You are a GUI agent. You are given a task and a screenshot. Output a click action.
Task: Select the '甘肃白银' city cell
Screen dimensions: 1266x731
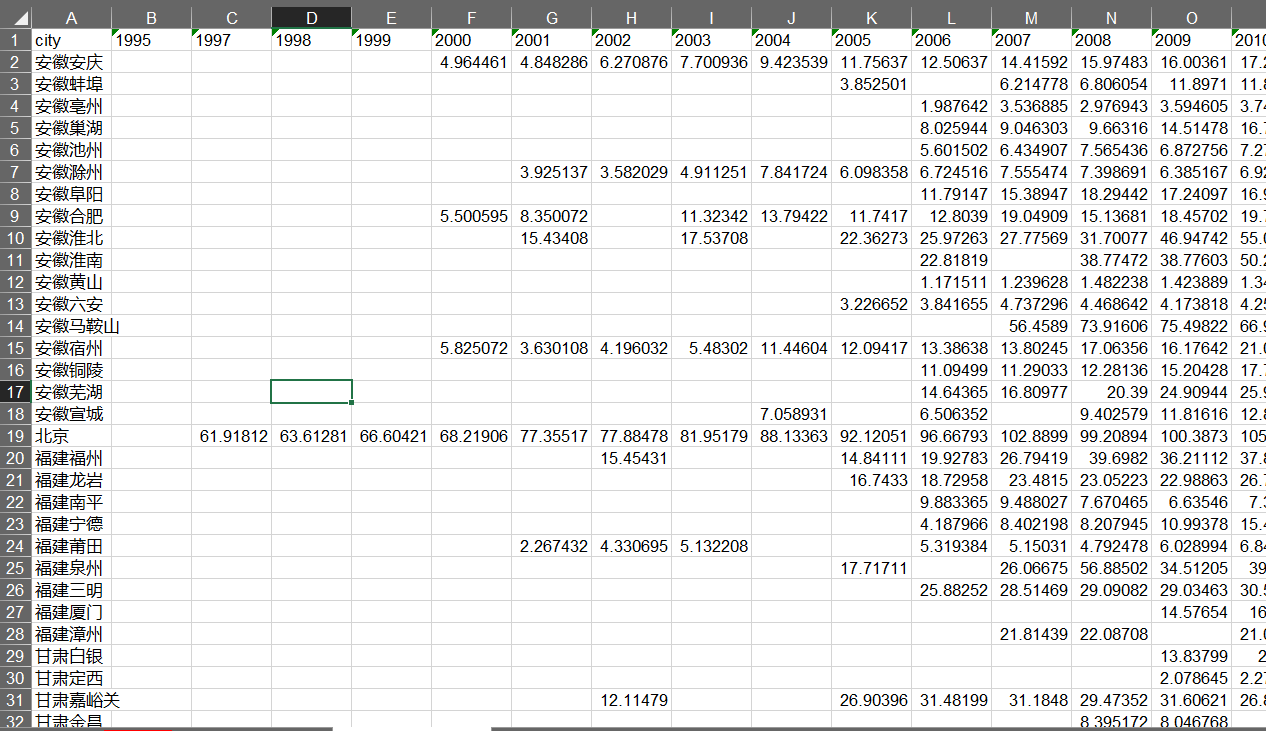point(71,656)
